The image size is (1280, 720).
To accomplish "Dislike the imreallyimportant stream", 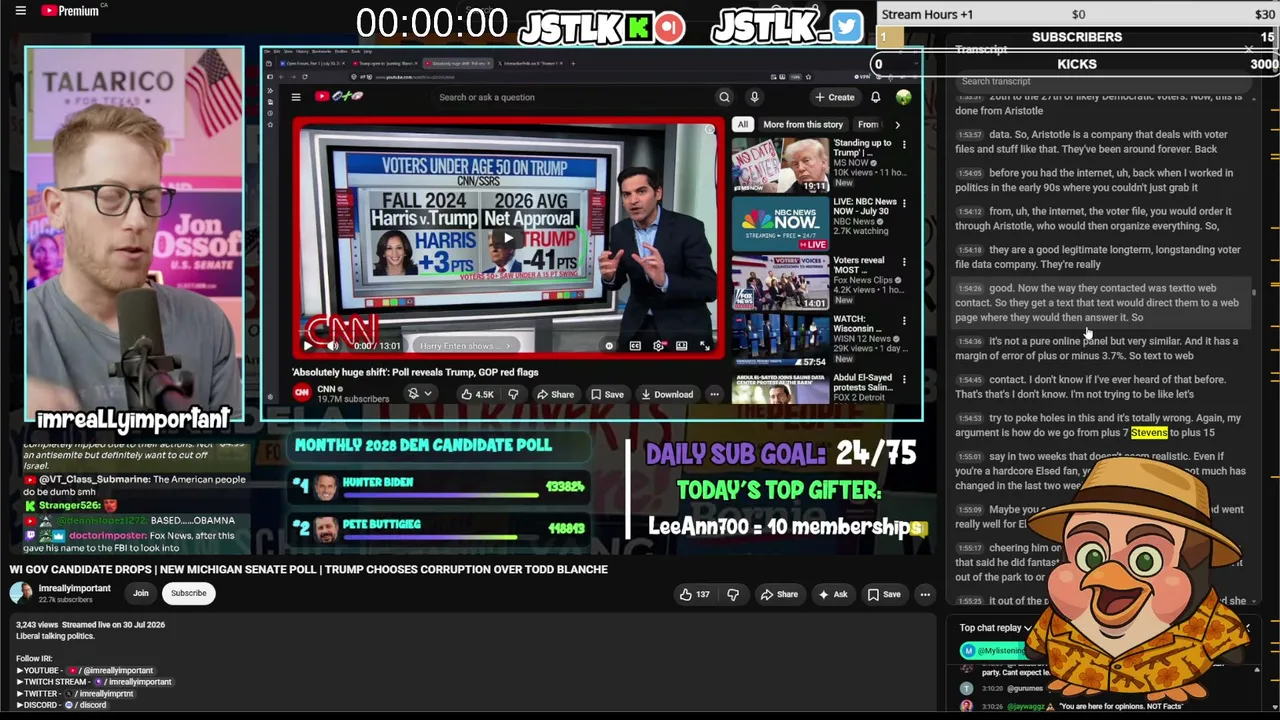I will [x=733, y=594].
